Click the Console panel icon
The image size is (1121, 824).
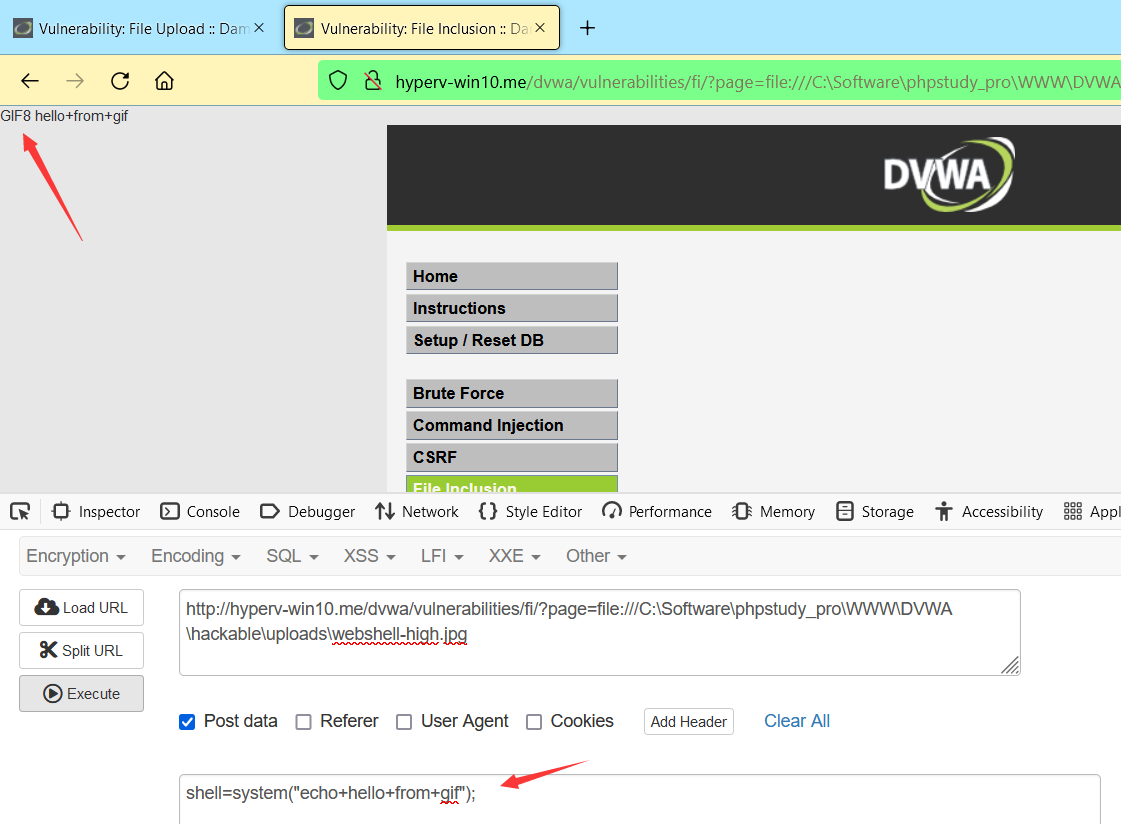(169, 512)
